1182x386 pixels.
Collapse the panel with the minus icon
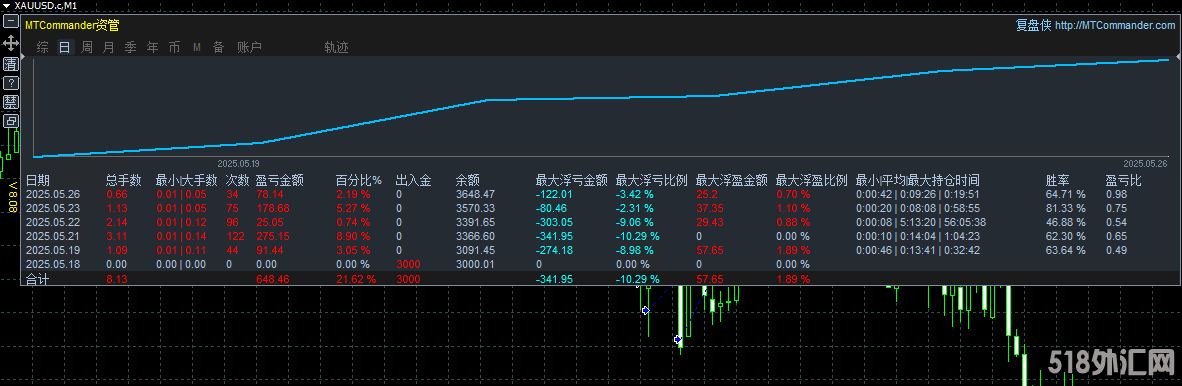(x=11, y=21)
